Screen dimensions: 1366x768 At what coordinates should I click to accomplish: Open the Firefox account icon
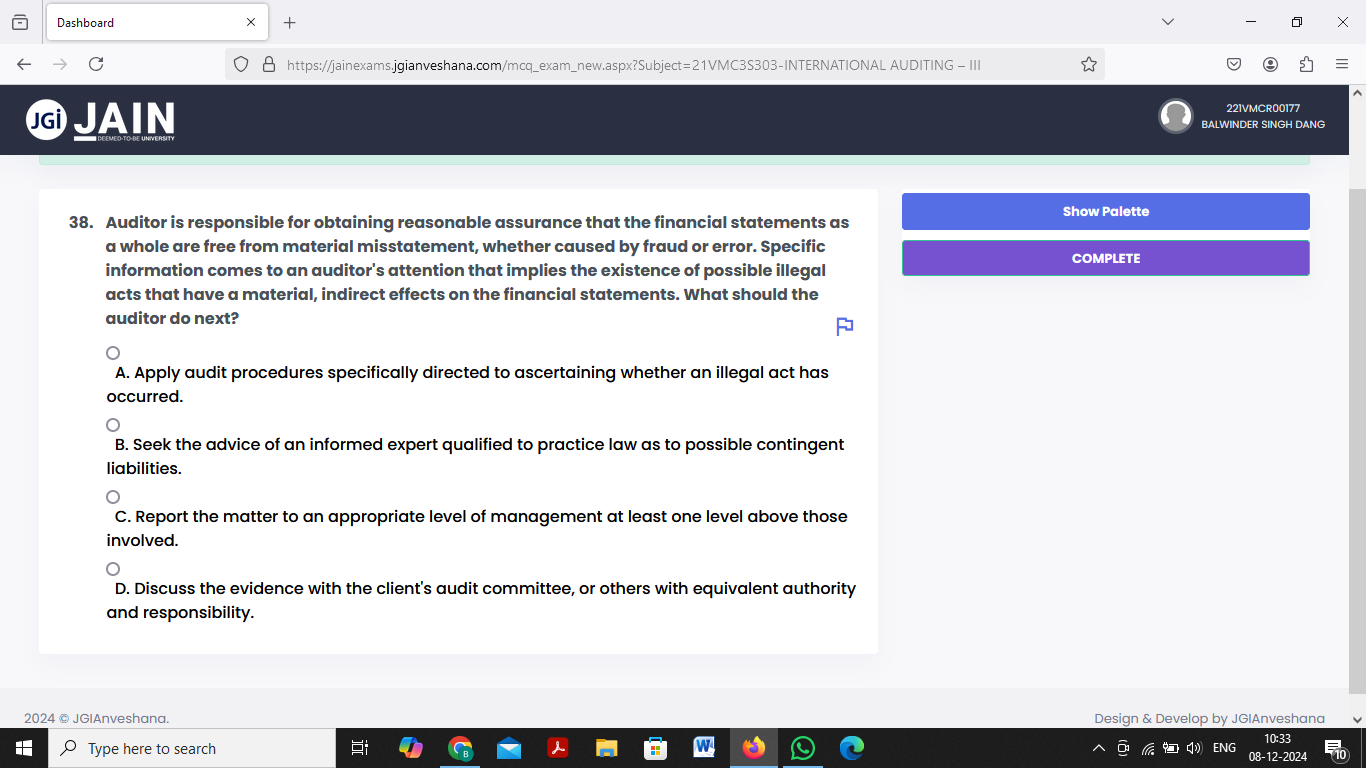pos(1270,64)
